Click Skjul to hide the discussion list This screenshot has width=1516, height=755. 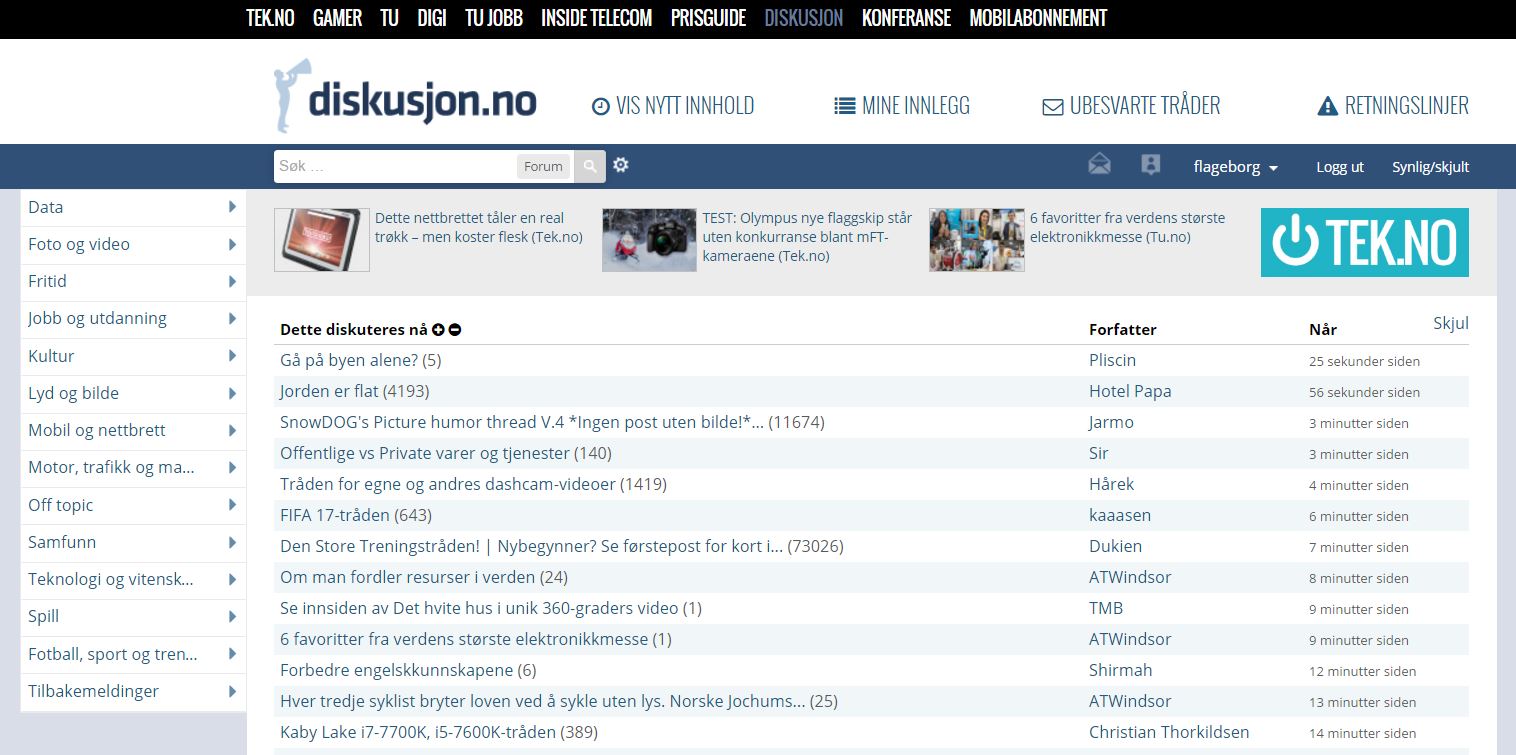coord(1451,323)
